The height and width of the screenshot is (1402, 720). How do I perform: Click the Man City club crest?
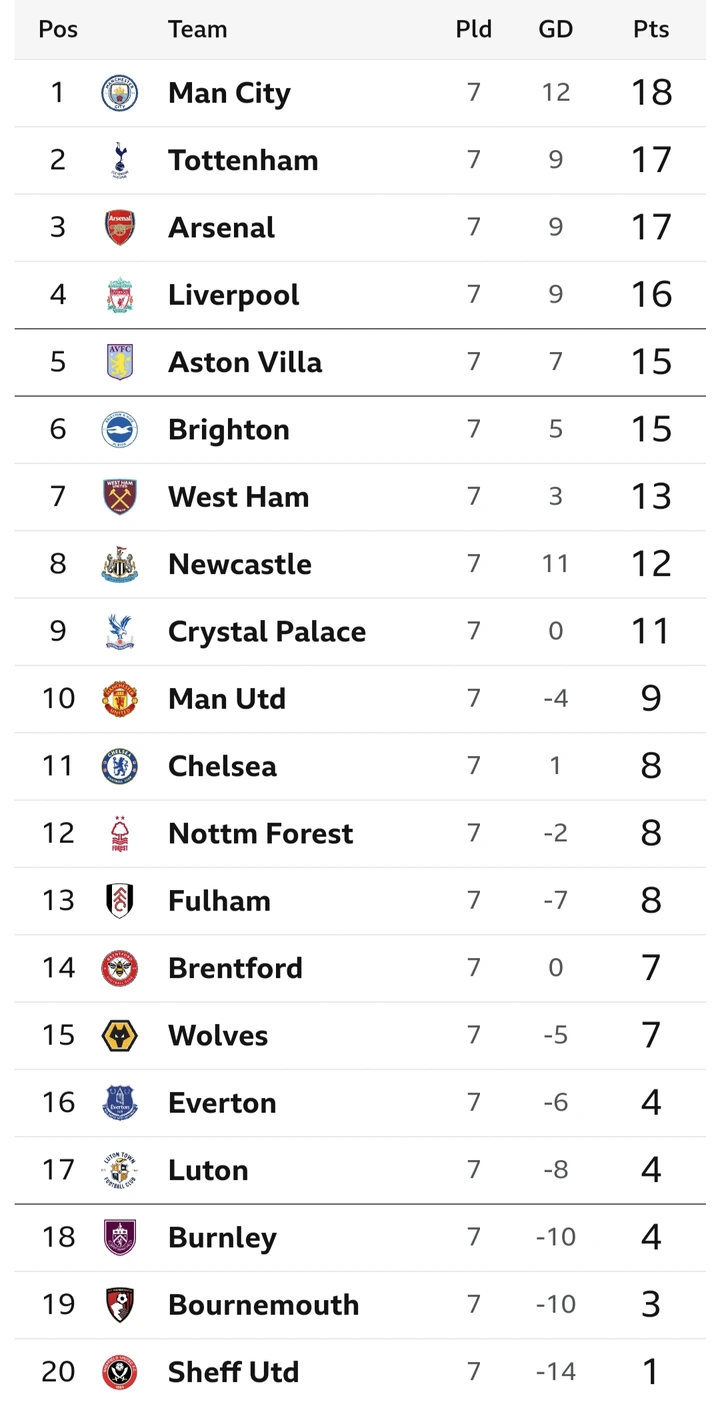click(120, 93)
